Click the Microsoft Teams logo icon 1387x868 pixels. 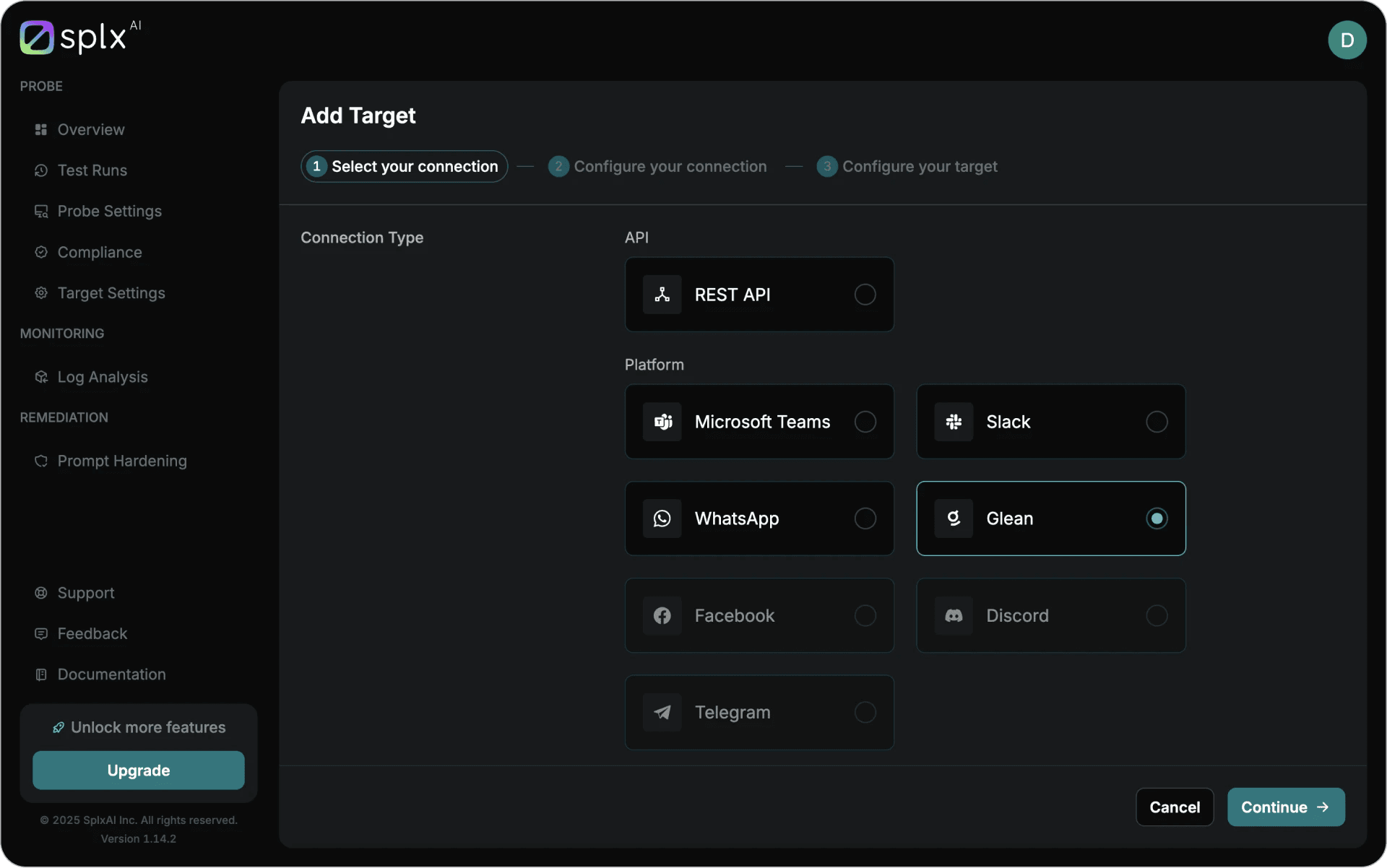click(x=662, y=422)
